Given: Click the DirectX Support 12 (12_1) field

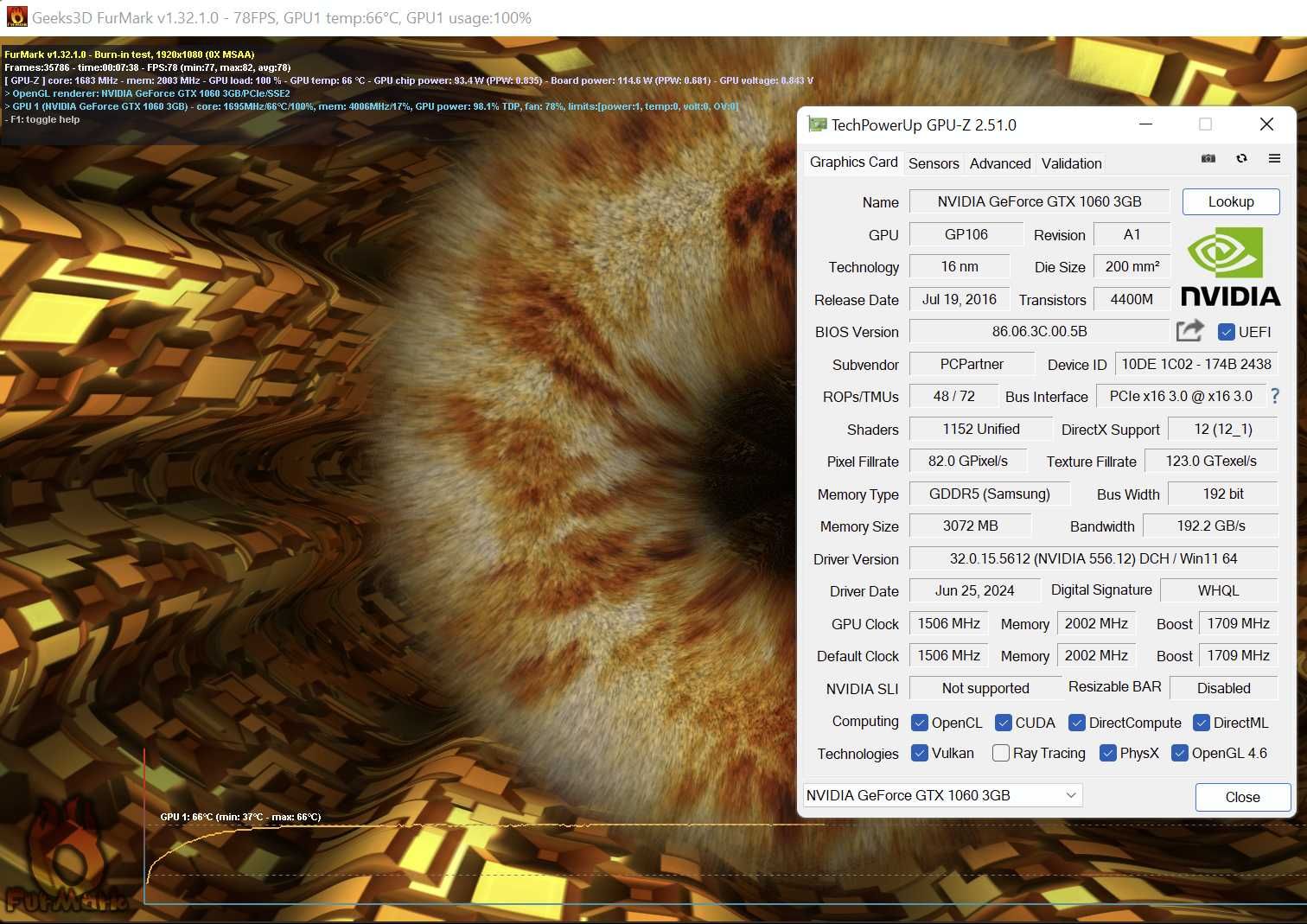Looking at the screenshot, I should [1223, 429].
